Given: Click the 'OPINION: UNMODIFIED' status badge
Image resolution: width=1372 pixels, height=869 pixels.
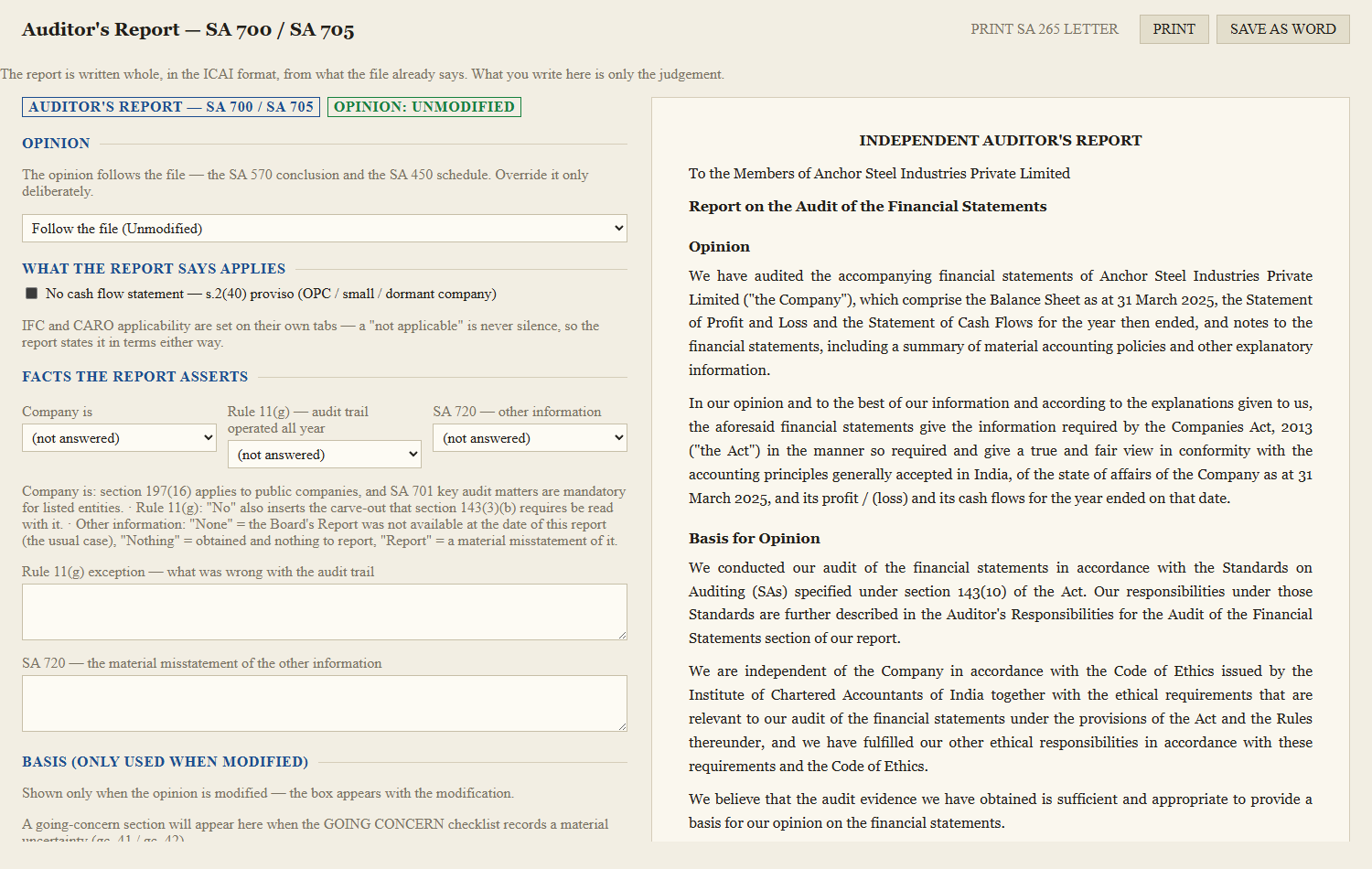Looking at the screenshot, I should pos(424,107).
